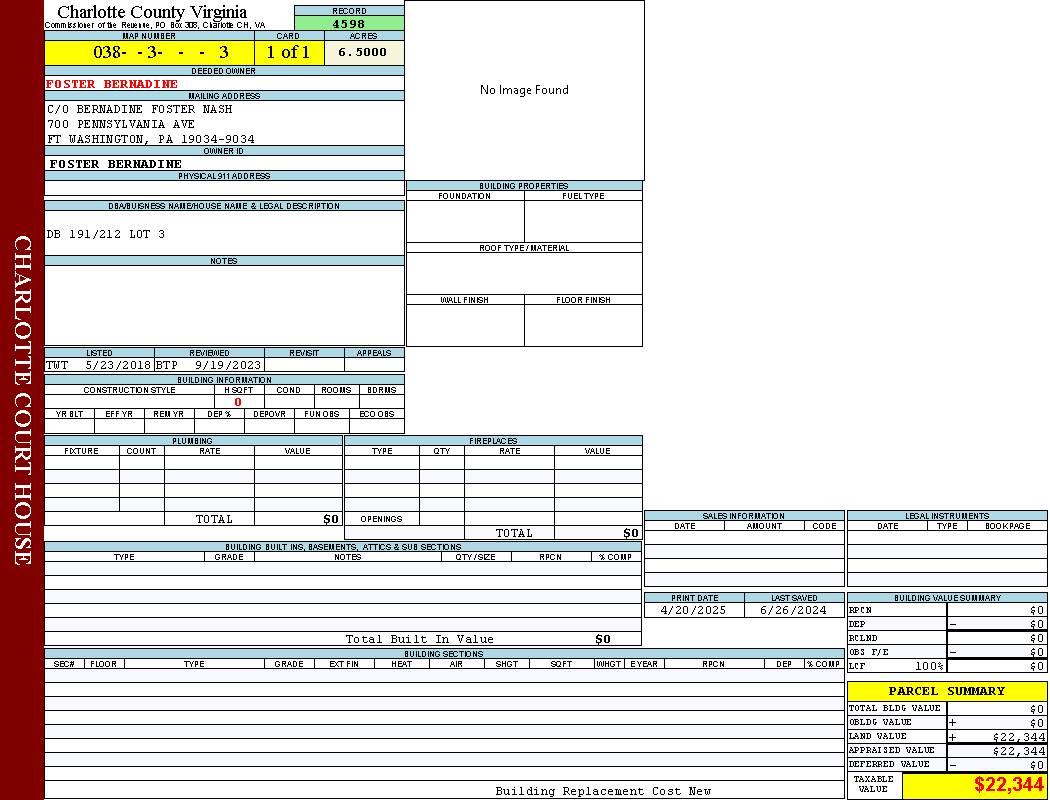
Task: Click the Owner ID Foster Bernadine field
Action: pyautogui.click(x=116, y=164)
